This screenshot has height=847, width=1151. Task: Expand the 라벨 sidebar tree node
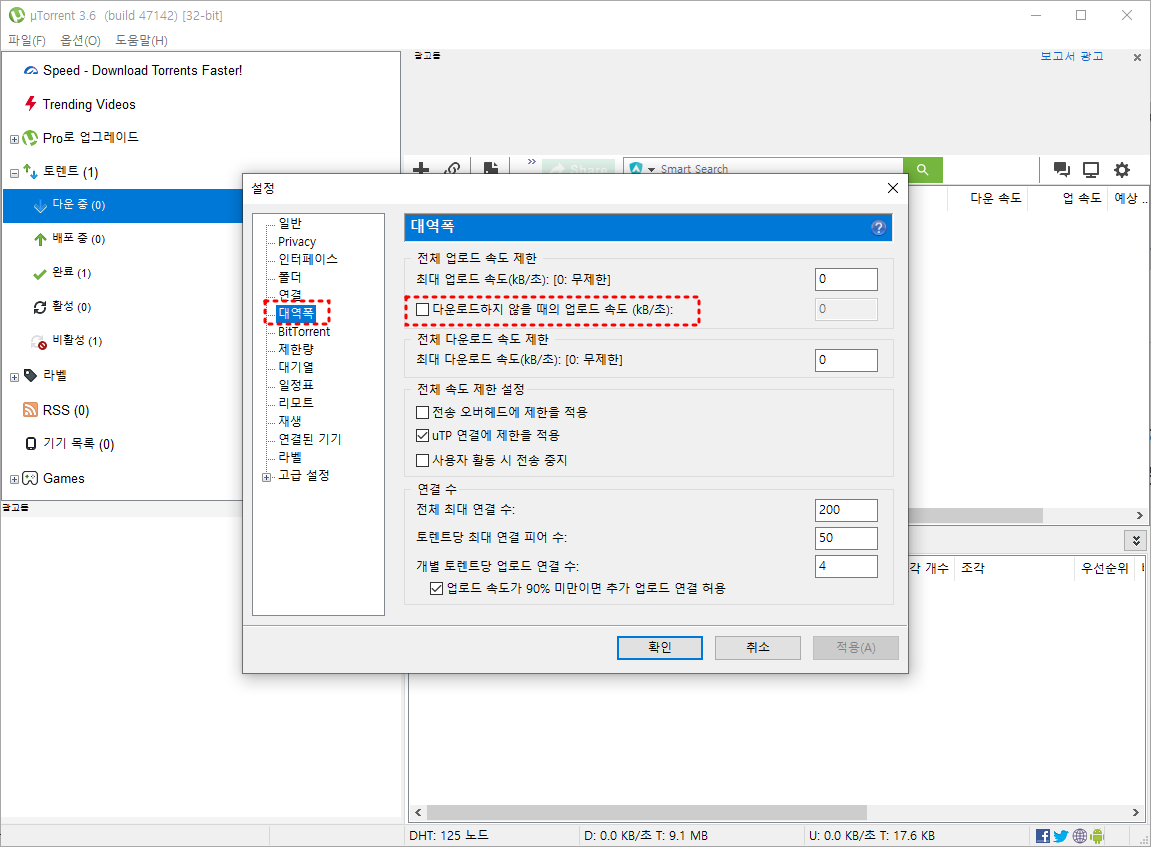coord(14,377)
